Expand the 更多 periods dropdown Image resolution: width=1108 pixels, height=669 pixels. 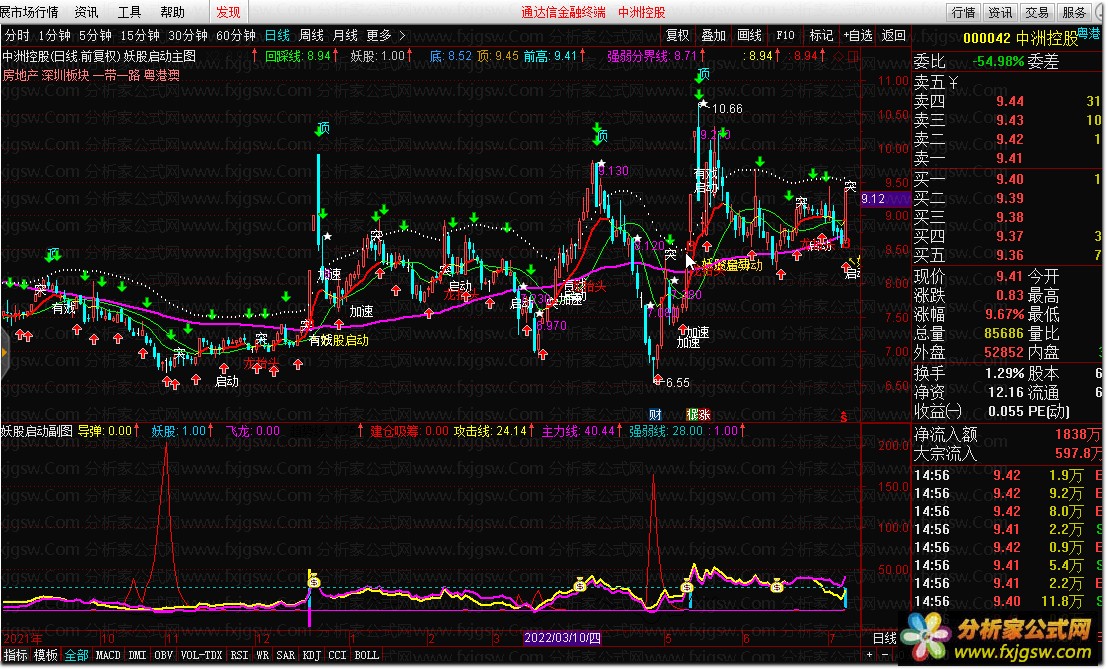(386, 35)
